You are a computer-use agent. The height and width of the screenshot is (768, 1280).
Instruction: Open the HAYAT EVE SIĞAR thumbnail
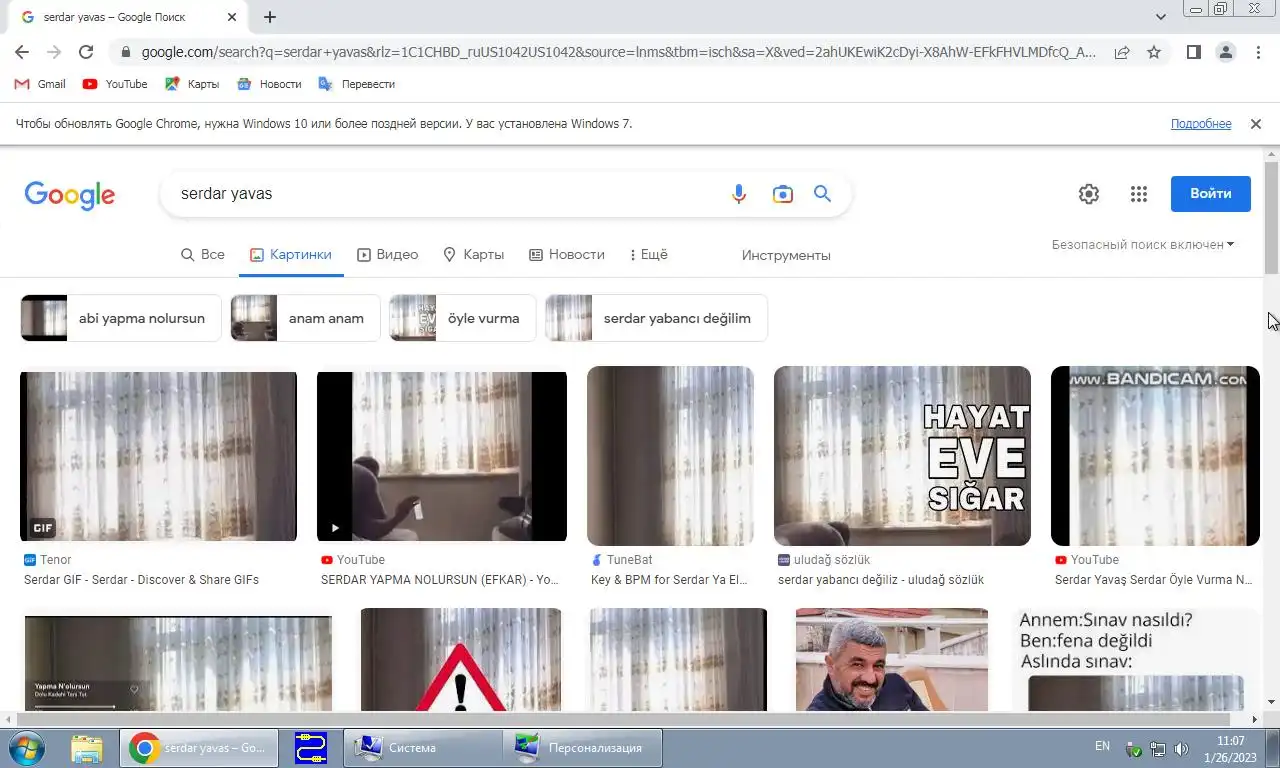(x=902, y=456)
